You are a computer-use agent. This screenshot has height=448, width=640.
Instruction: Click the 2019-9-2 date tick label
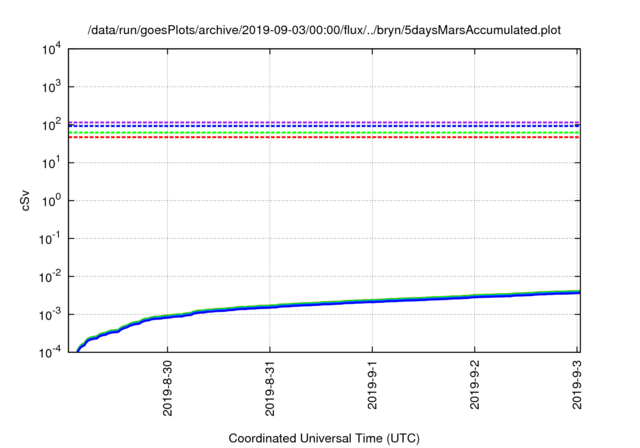pyautogui.click(x=474, y=385)
